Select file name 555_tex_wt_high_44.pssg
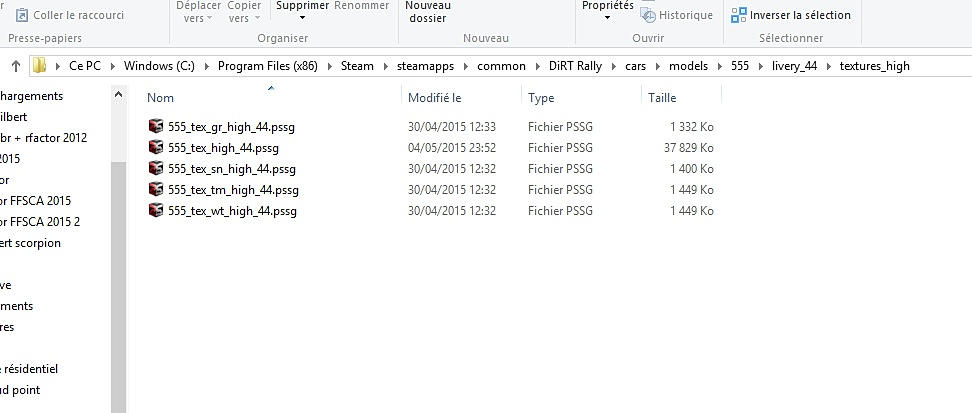 point(232,211)
